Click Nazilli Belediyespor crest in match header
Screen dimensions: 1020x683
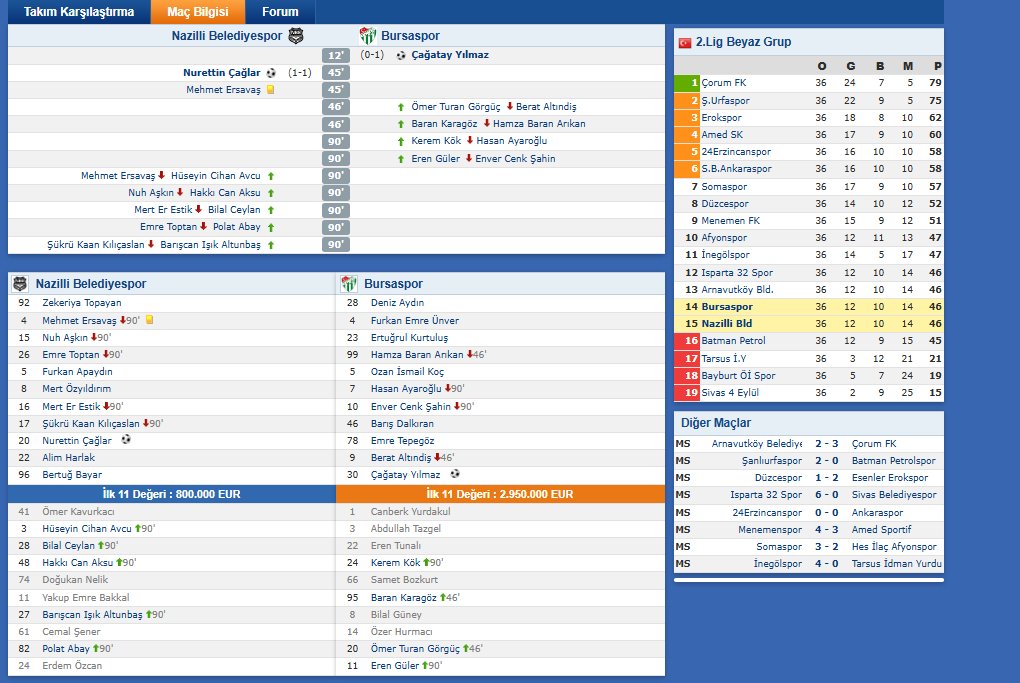pyautogui.click(x=295, y=36)
